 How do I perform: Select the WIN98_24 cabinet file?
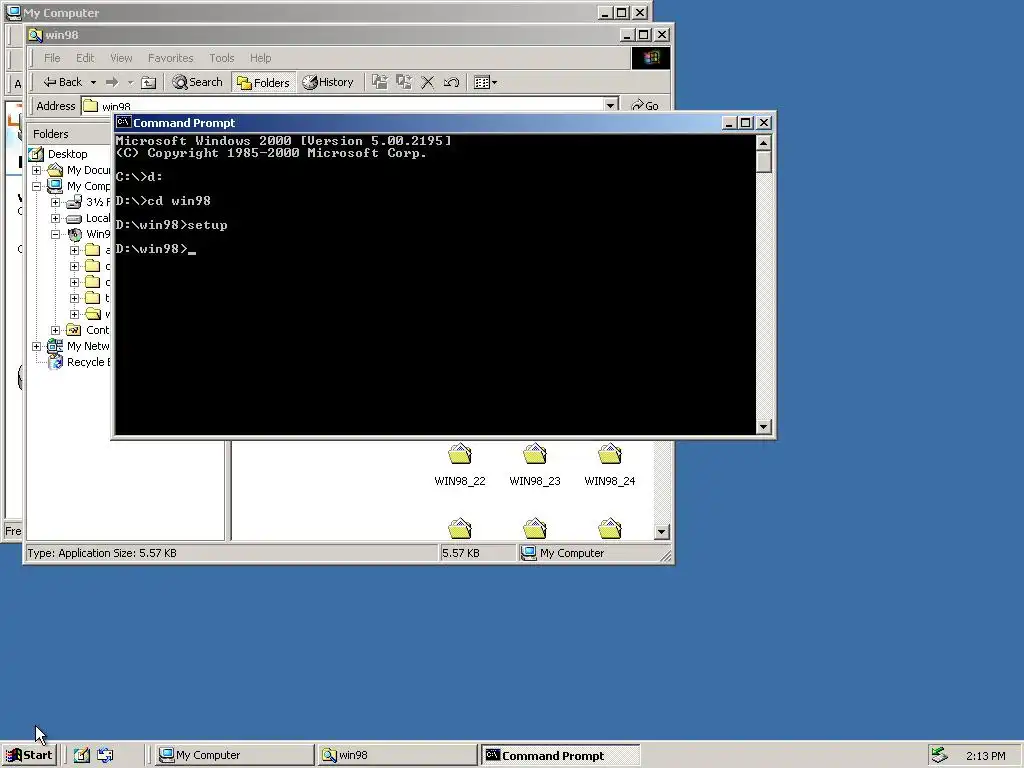click(x=609, y=464)
